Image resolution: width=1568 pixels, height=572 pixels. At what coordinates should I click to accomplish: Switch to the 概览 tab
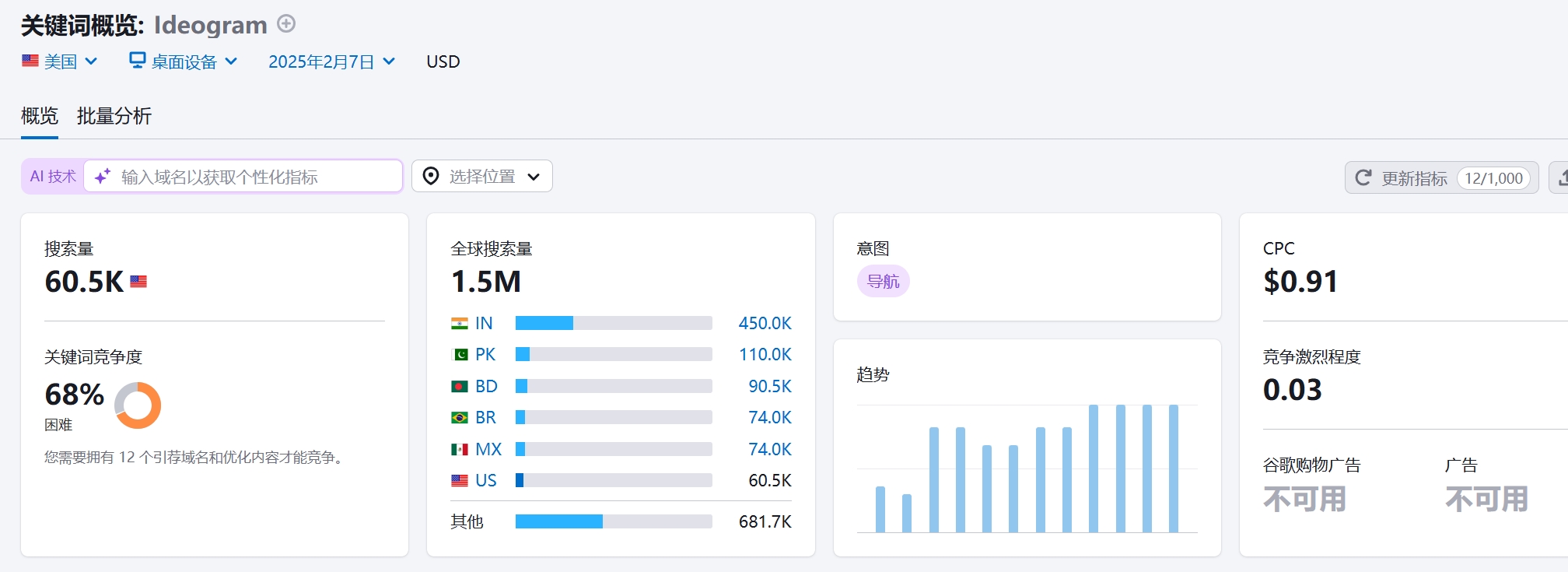point(40,116)
